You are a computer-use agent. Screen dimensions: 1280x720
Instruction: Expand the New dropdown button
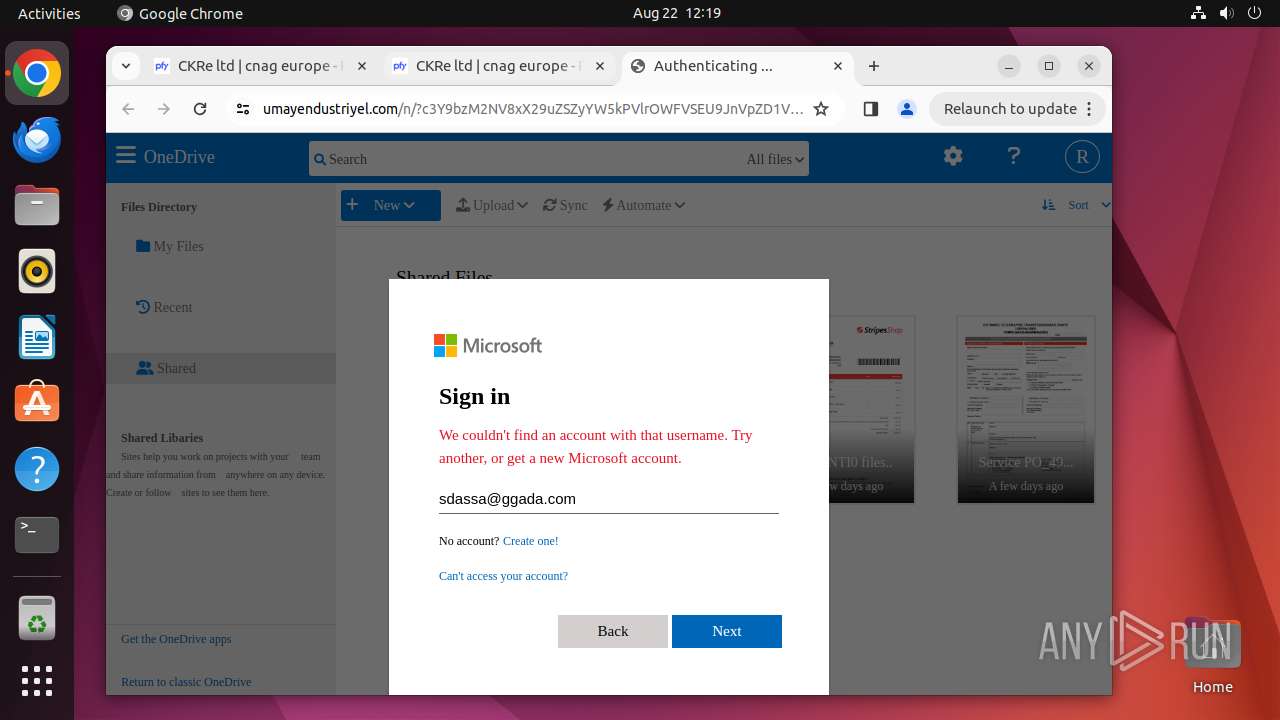click(391, 205)
